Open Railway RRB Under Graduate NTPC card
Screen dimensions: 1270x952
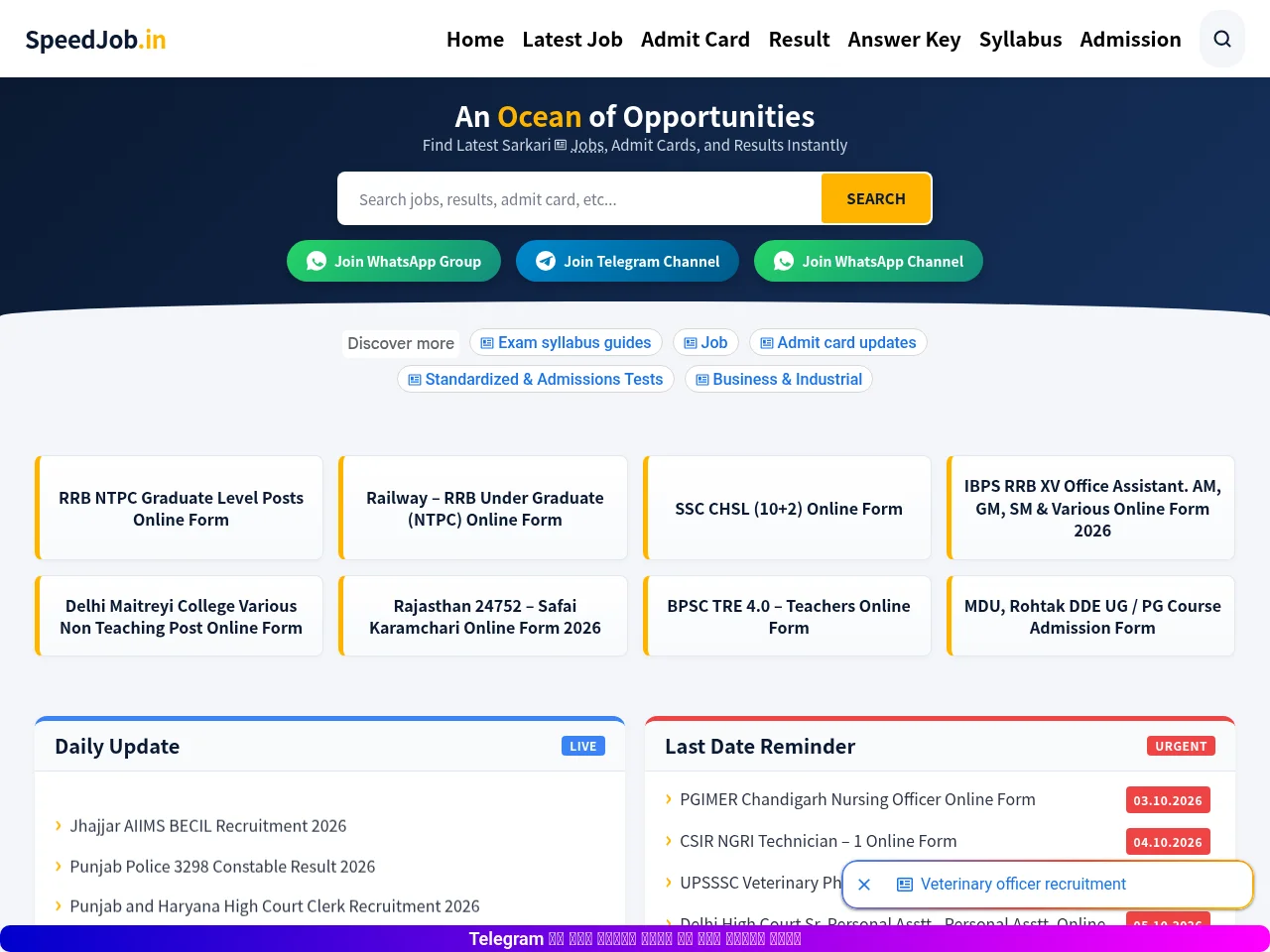pyautogui.click(x=483, y=508)
